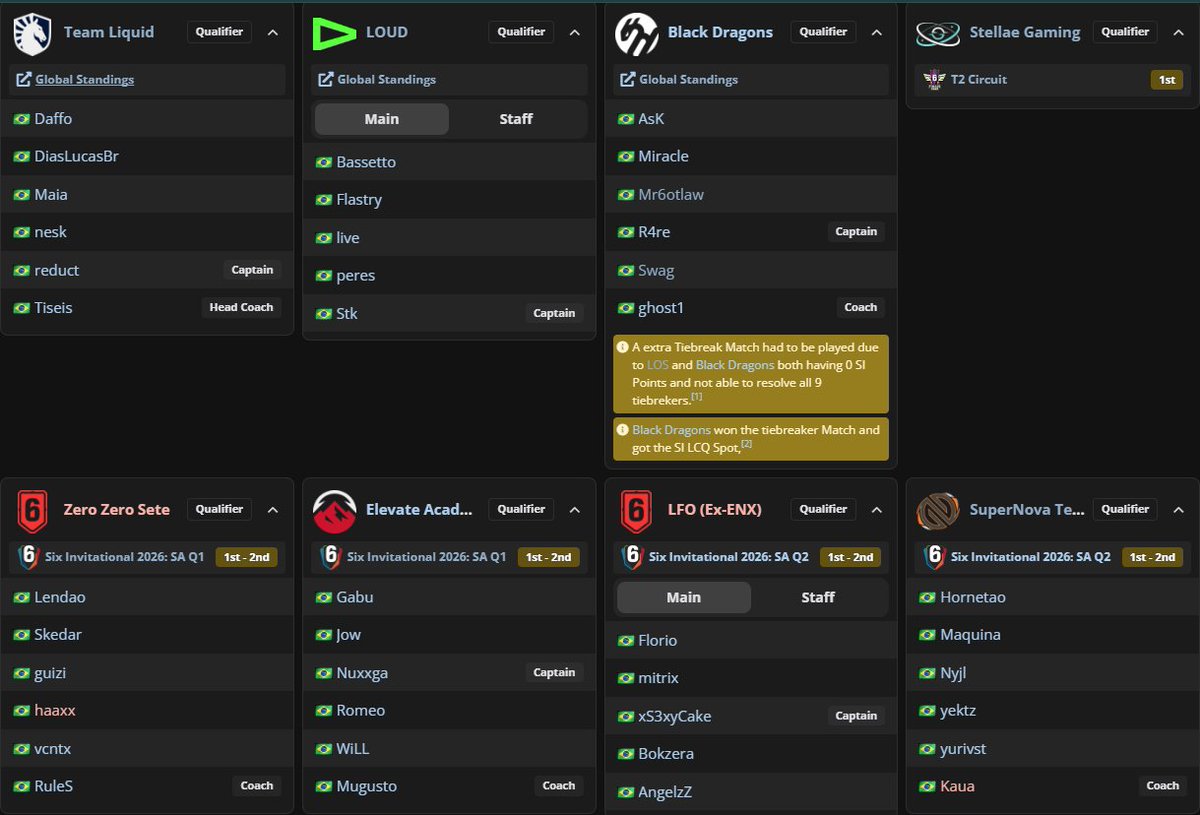Click Elevate Academy's SA Q1 tournament icon

coord(330,557)
